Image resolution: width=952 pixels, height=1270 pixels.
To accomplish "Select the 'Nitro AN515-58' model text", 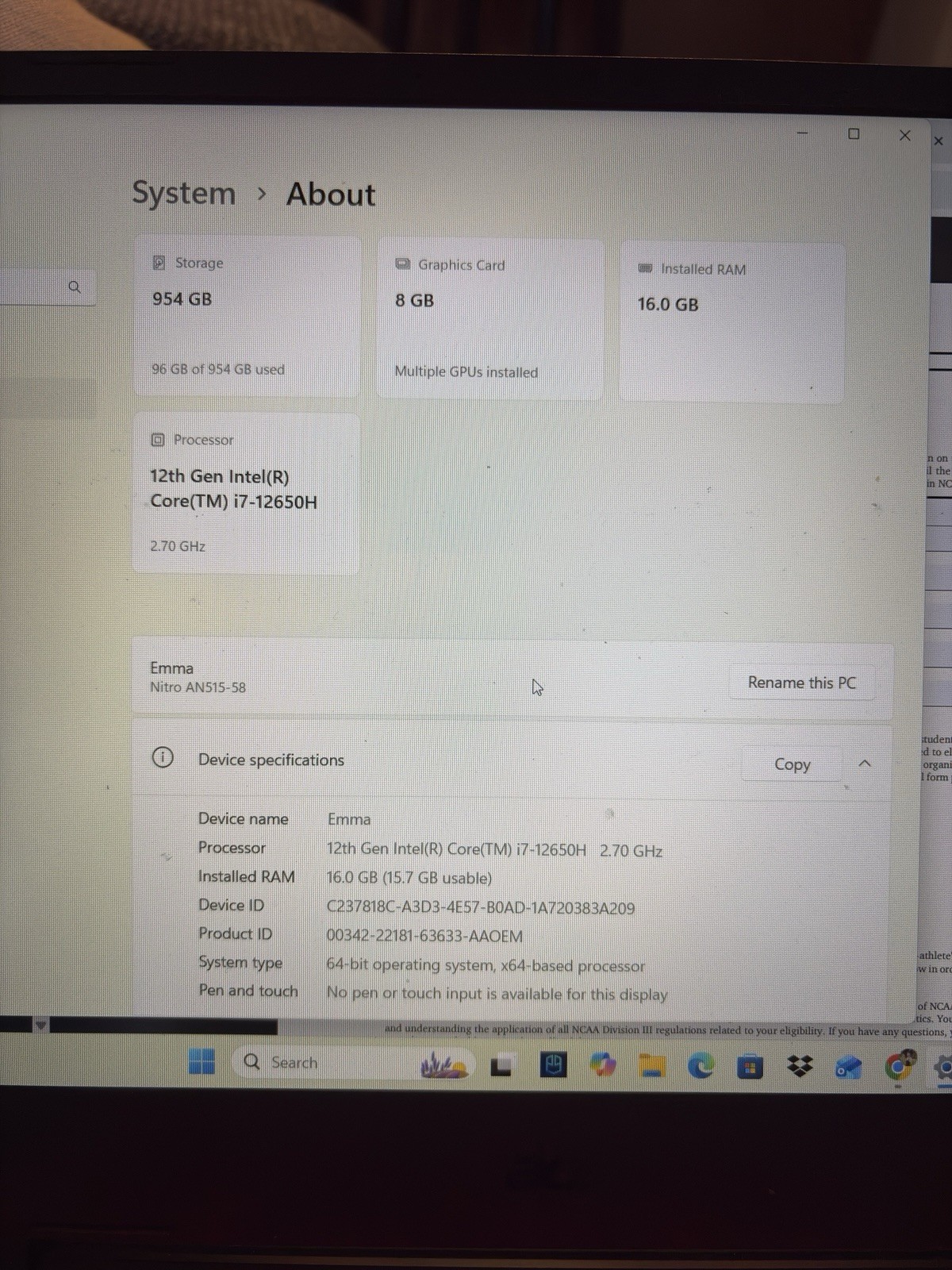I will (198, 687).
